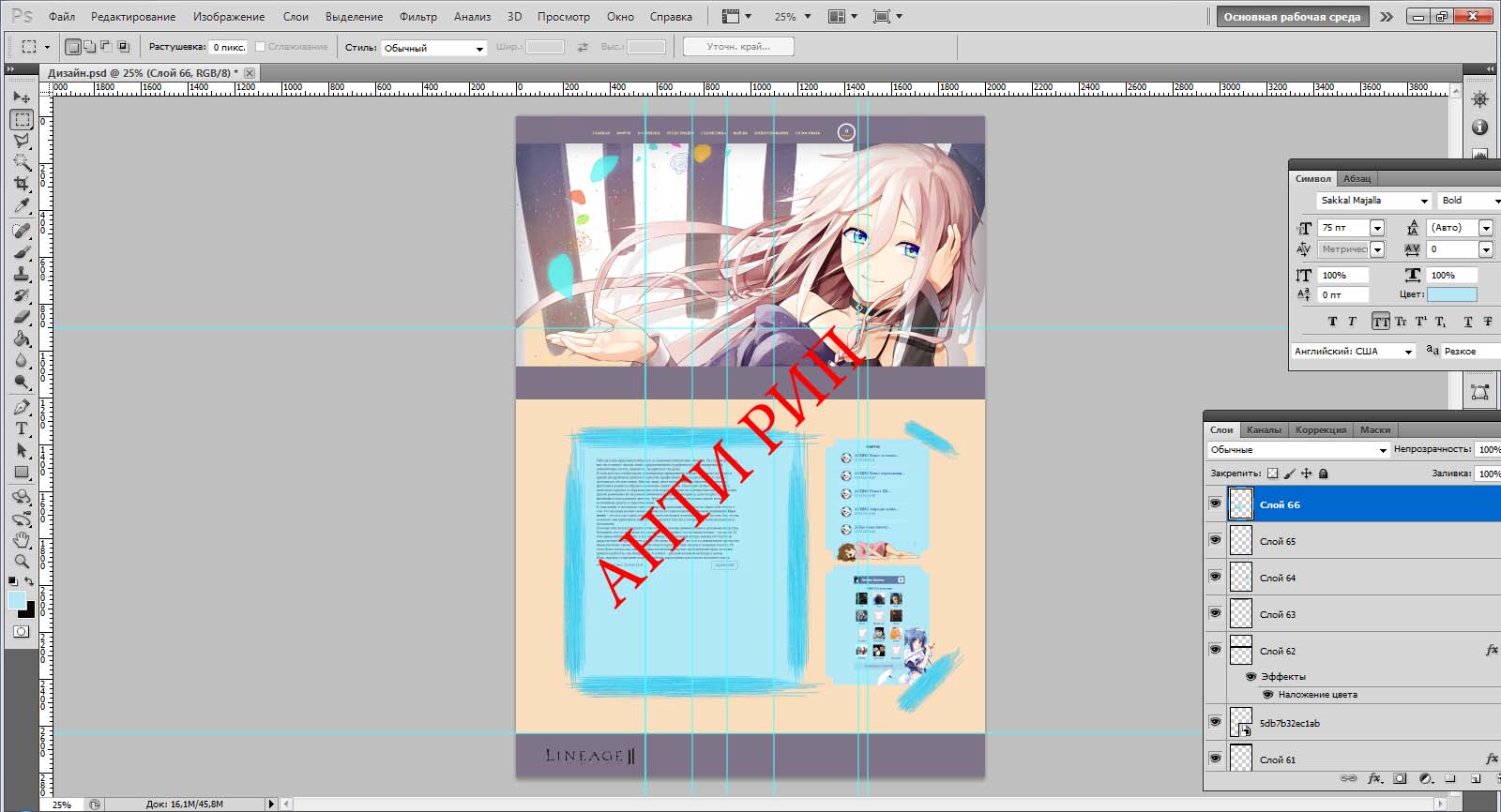This screenshot has height=812, width=1501.
Task: Hide layer Слой 65
Action: click(x=1215, y=541)
